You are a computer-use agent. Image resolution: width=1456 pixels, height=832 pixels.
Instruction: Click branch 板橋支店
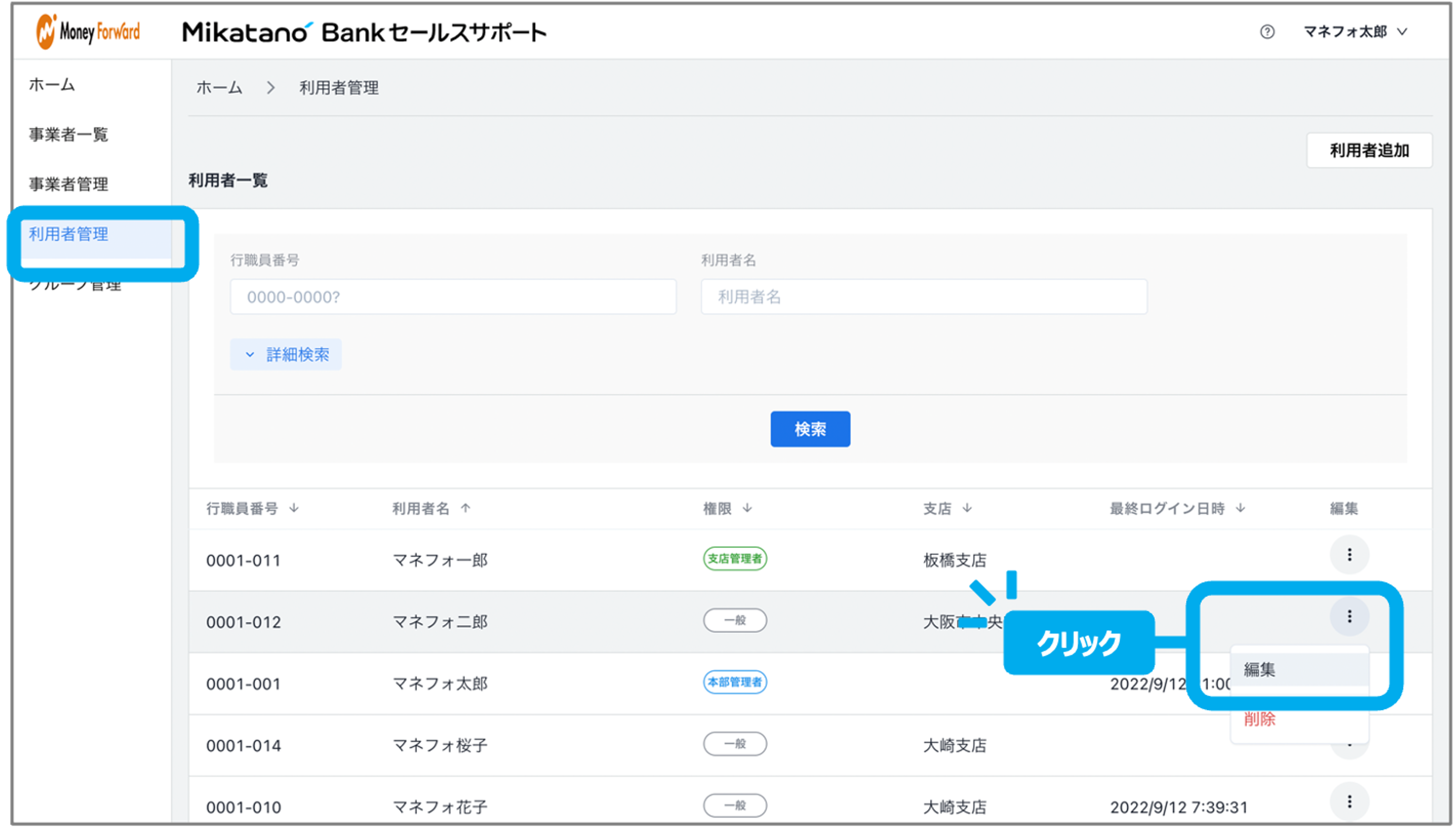[x=955, y=560]
